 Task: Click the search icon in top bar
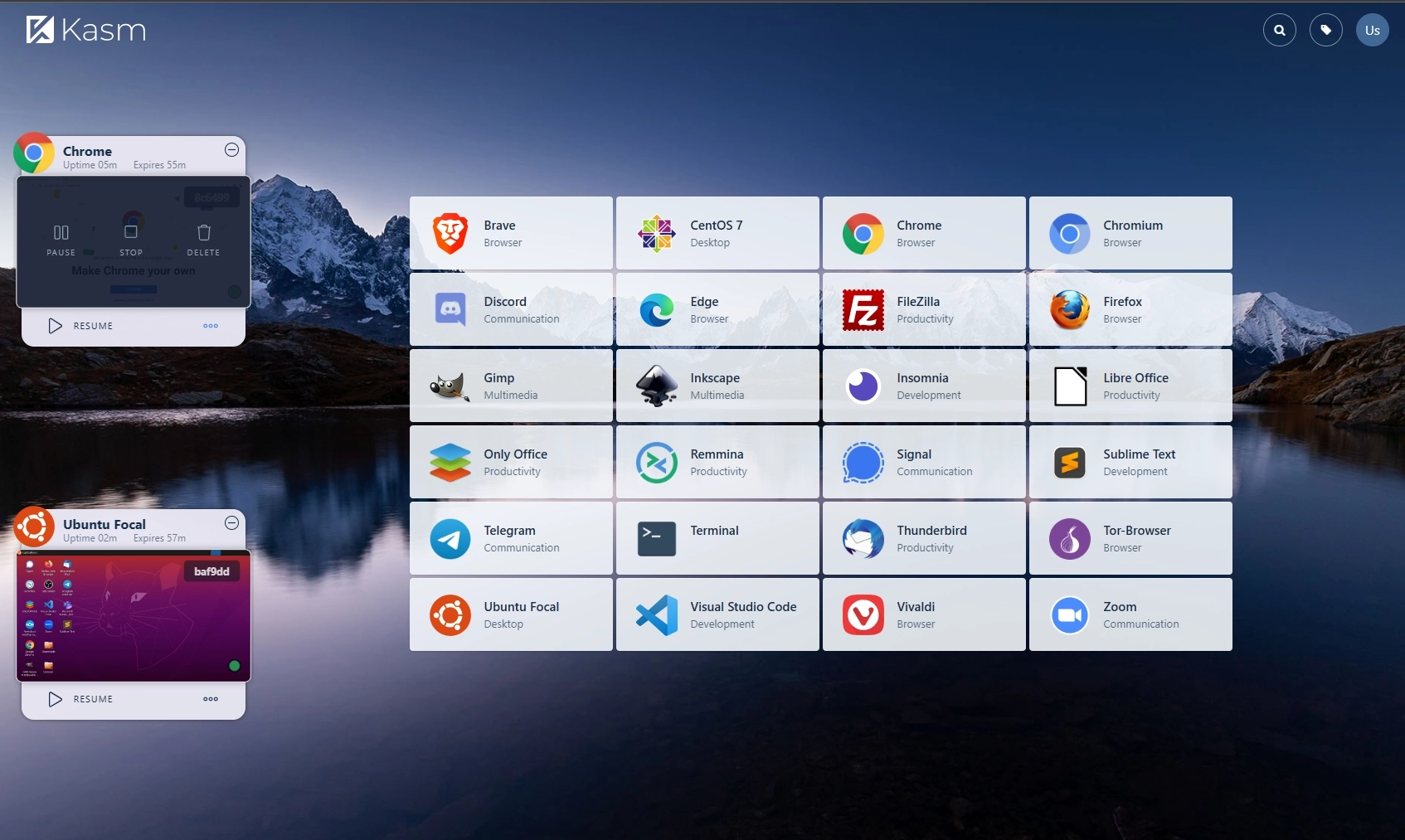[1279, 31]
